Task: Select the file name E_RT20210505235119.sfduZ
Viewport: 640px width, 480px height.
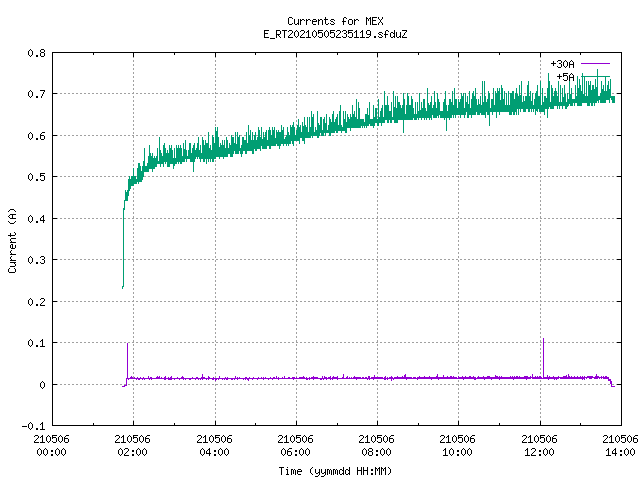Action: click(x=335, y=34)
